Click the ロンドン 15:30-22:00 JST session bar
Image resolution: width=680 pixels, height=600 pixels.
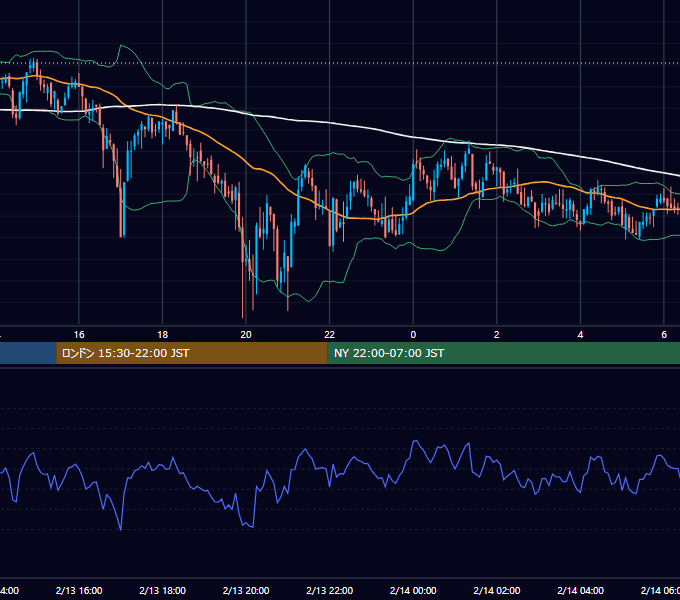point(192,353)
